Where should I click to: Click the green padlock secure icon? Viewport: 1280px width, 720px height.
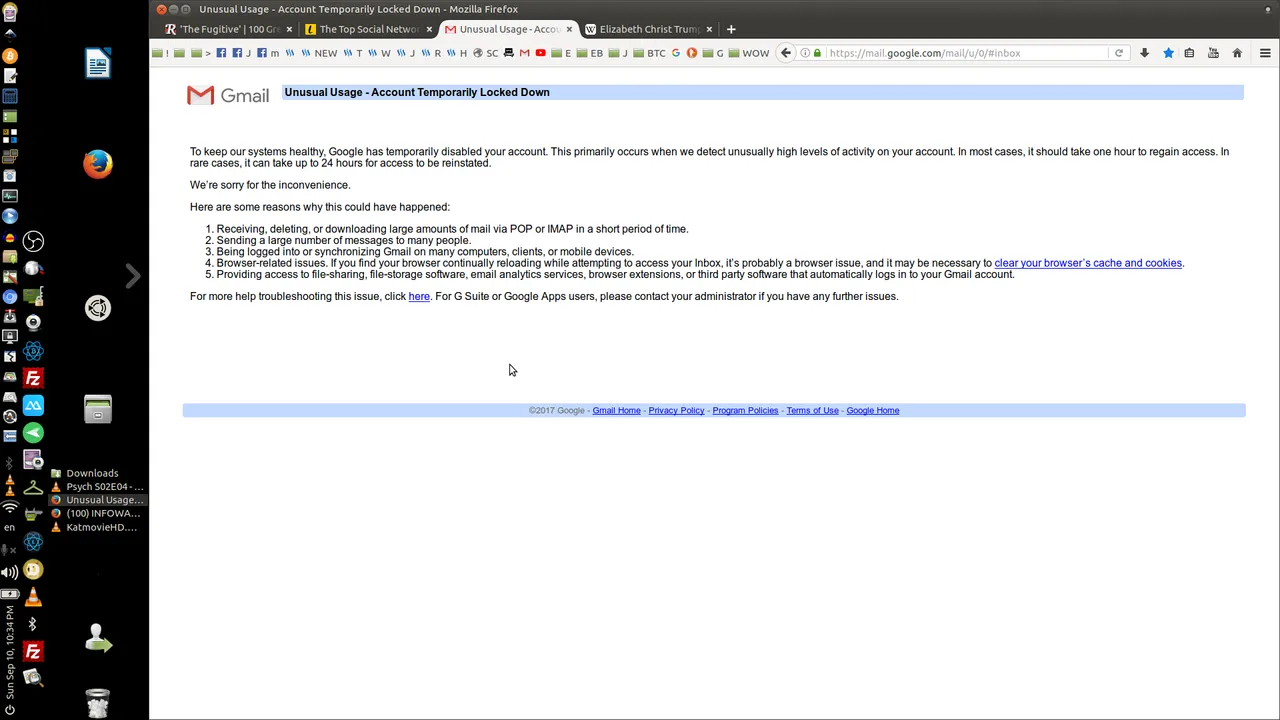click(x=818, y=53)
